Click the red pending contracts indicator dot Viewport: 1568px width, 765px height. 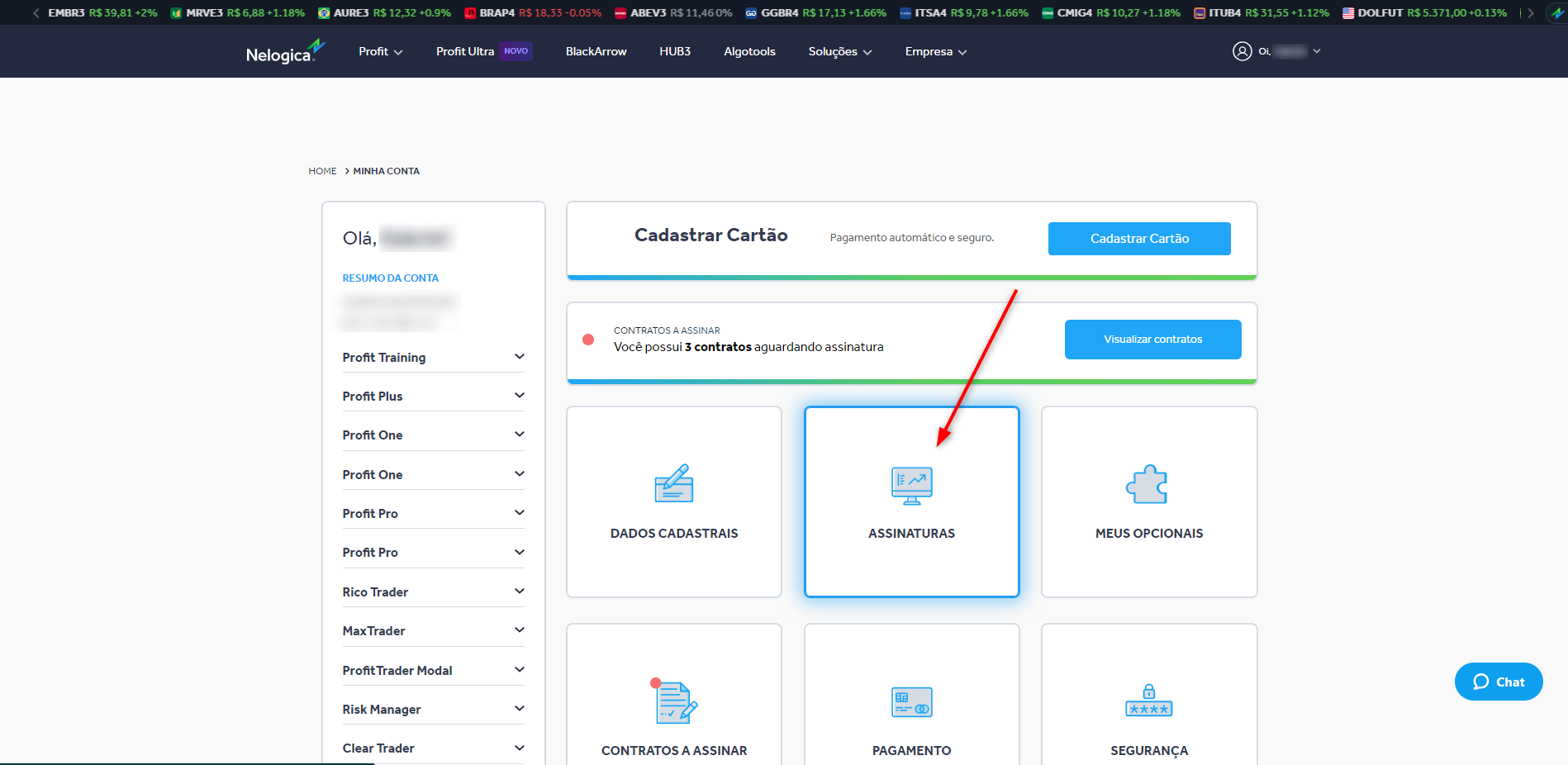(x=588, y=340)
